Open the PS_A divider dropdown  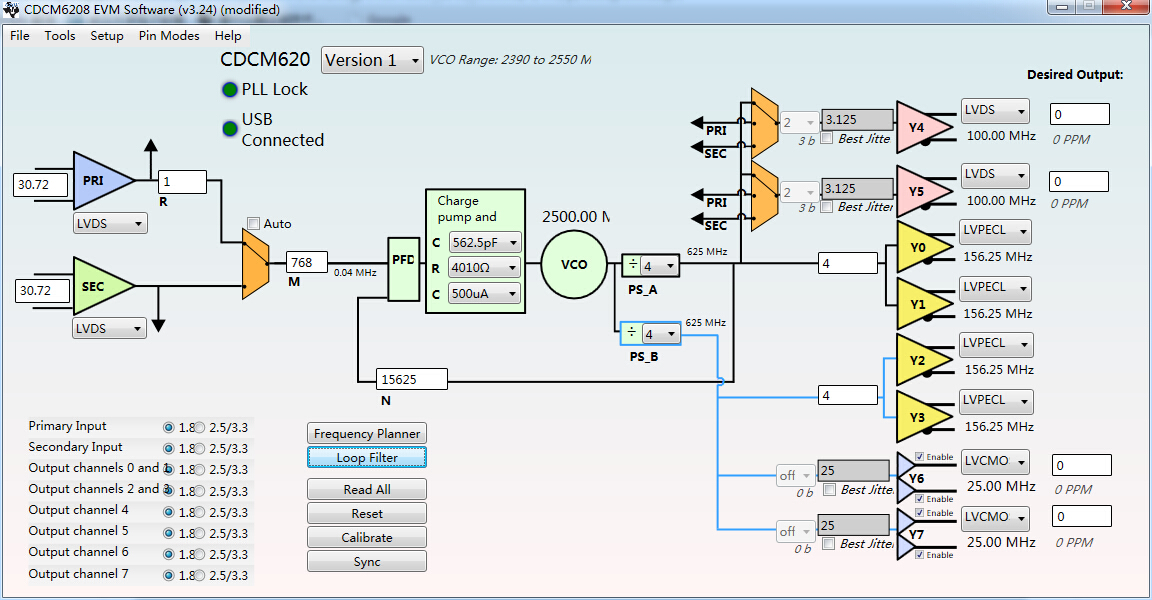click(659, 266)
